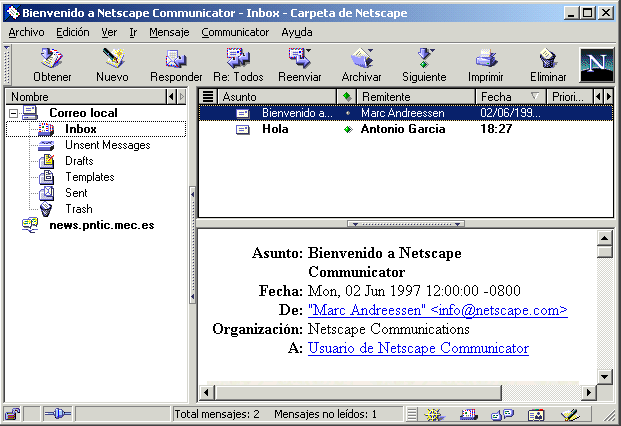
Task: Select Bienvenido a... message row
Action: click(406, 113)
